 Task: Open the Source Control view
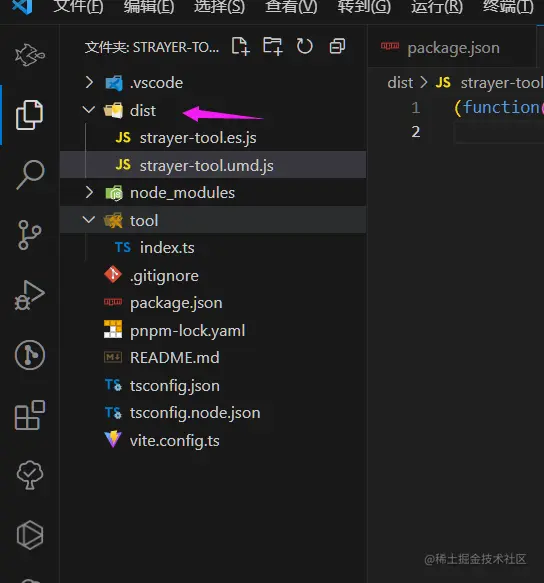pos(29,235)
